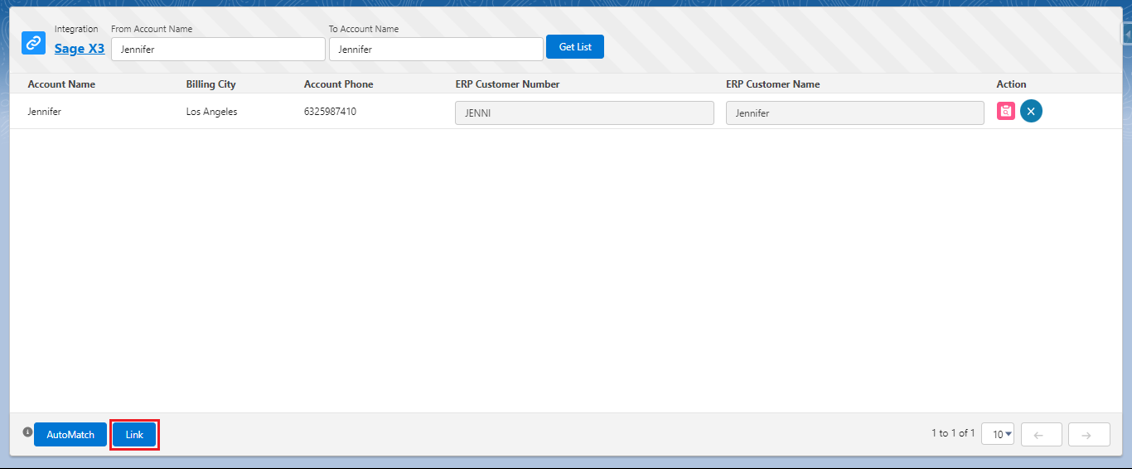Click the collapse arrow at the right edge
Viewport: 1132px width, 469px height.
click(x=1126, y=33)
